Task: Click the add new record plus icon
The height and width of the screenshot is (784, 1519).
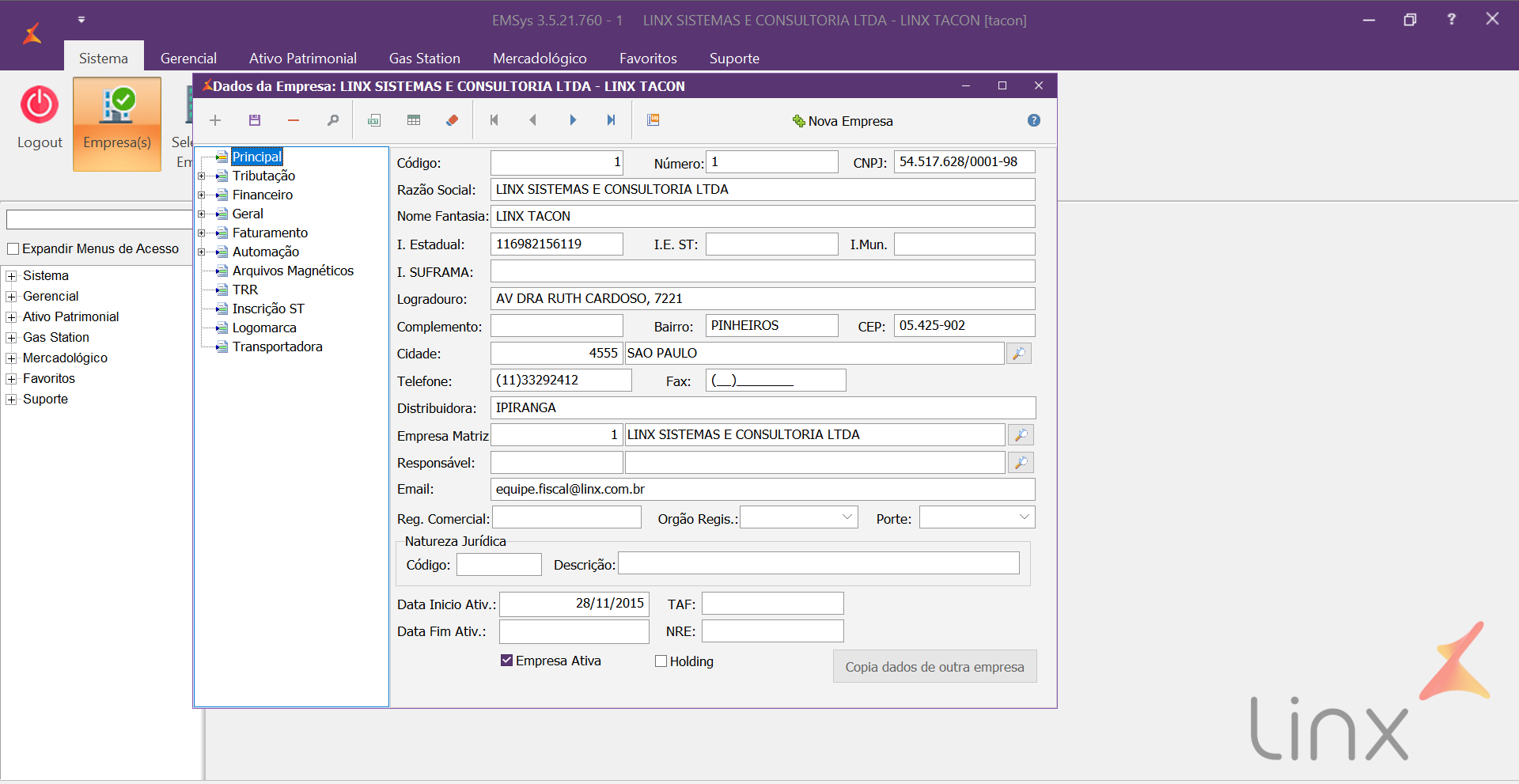Action: (215, 120)
